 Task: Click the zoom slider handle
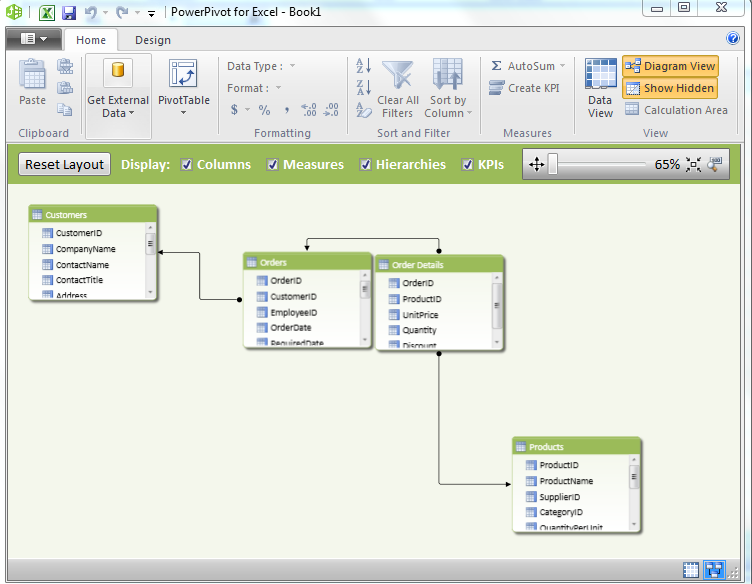553,164
